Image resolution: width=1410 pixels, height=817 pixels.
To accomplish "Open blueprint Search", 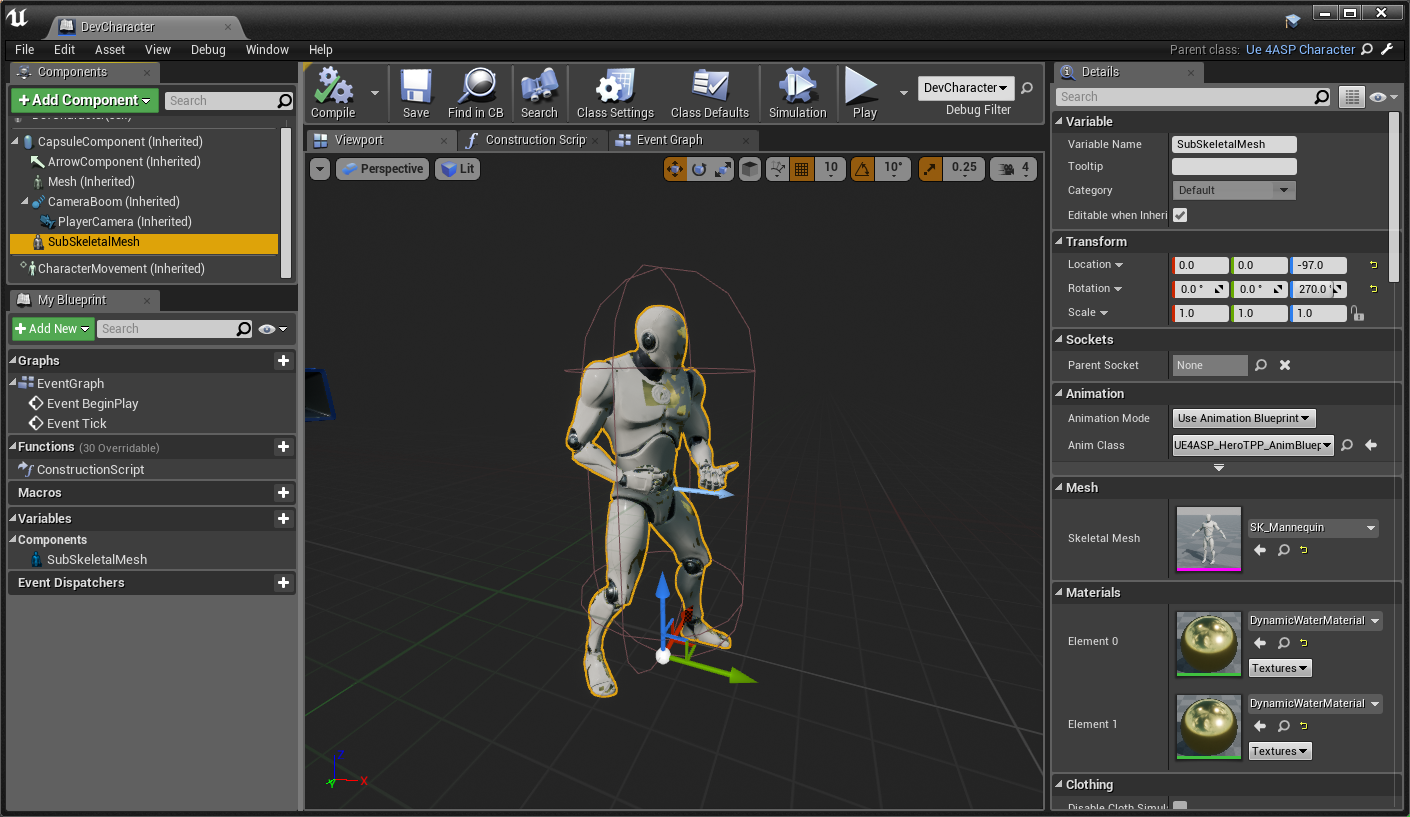I will [x=539, y=92].
